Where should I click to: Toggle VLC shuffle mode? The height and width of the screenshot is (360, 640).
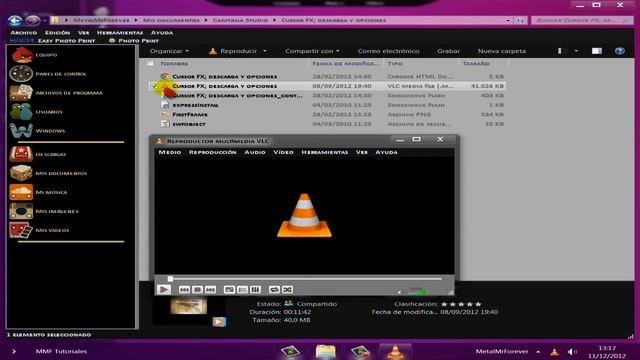click(287, 289)
